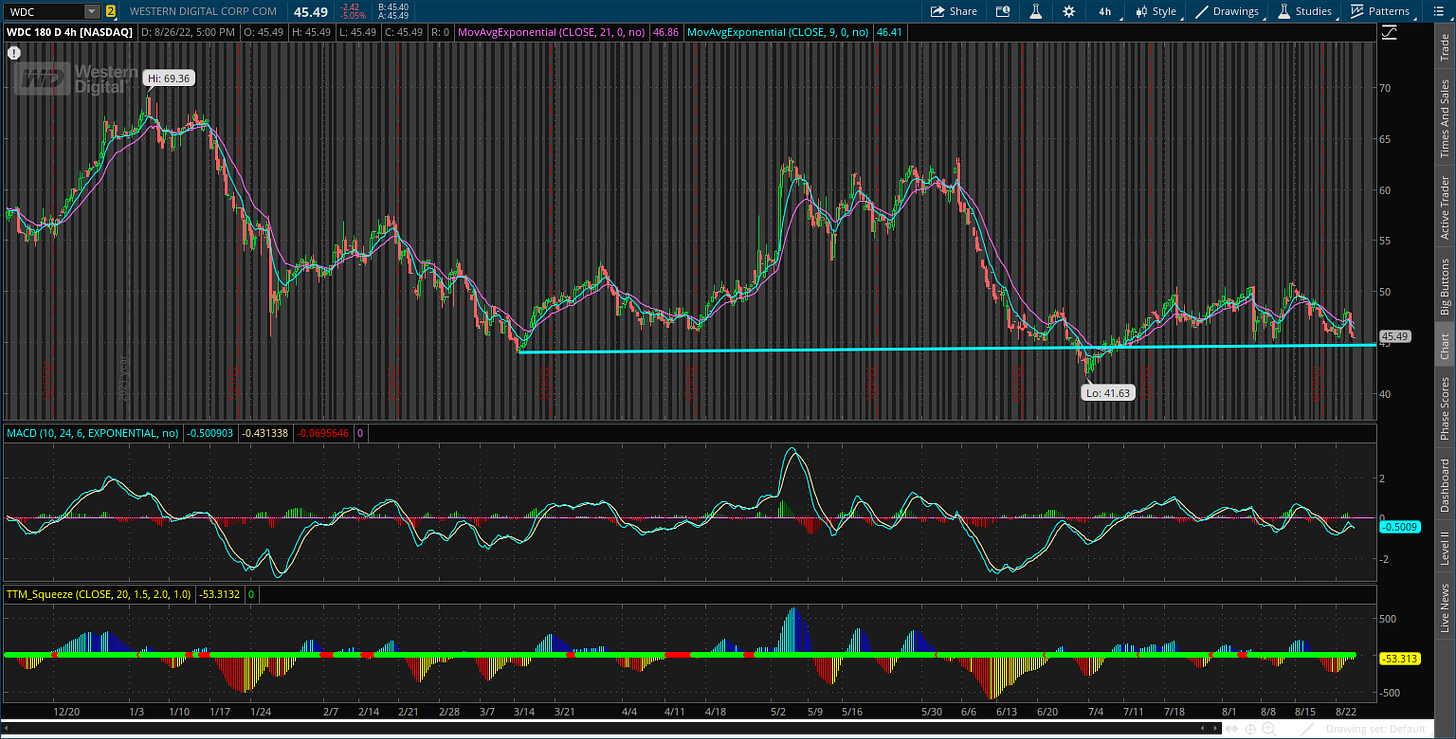Click the 8/22 date on time axis
1456x739 pixels.
[x=1348, y=711]
